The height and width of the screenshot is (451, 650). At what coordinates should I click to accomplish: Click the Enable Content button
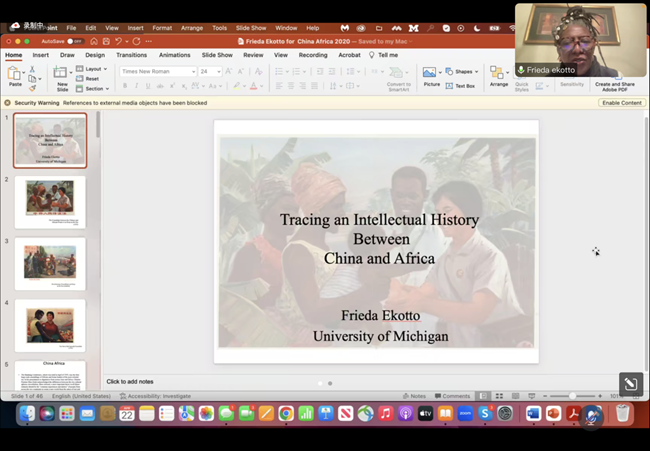(621, 103)
